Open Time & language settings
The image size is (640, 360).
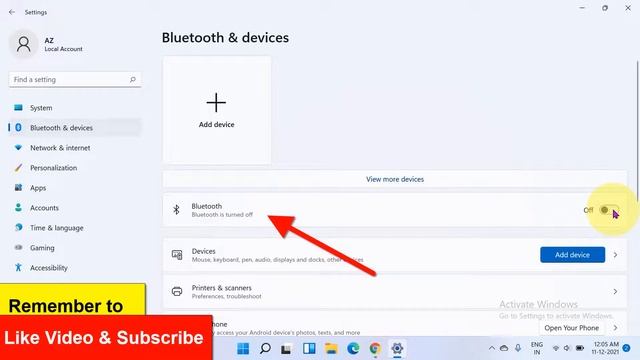75,228
